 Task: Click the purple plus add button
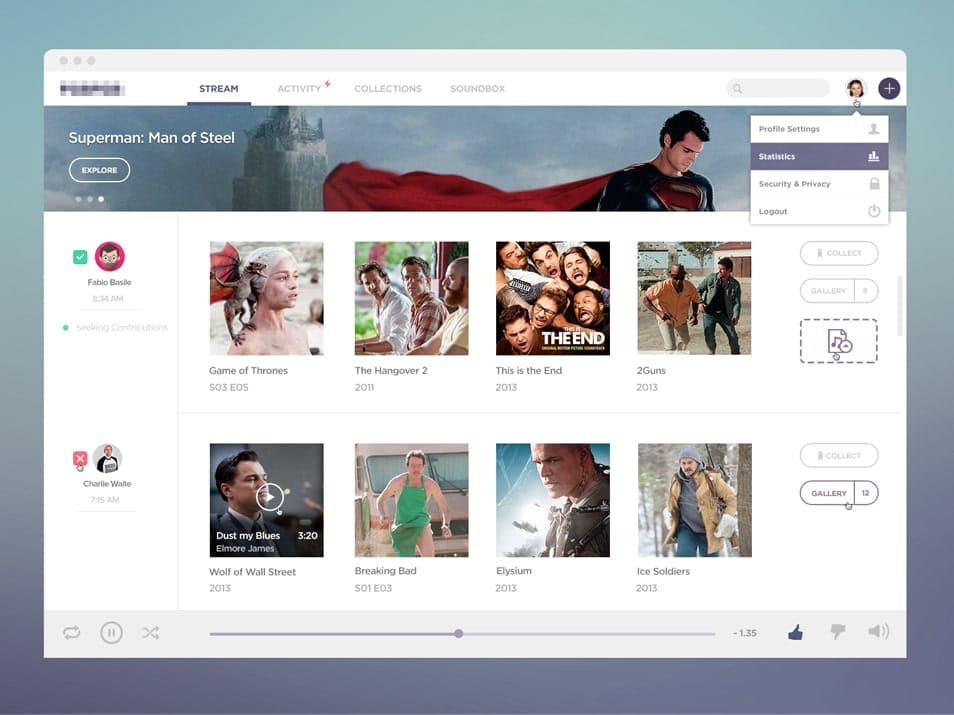[889, 89]
